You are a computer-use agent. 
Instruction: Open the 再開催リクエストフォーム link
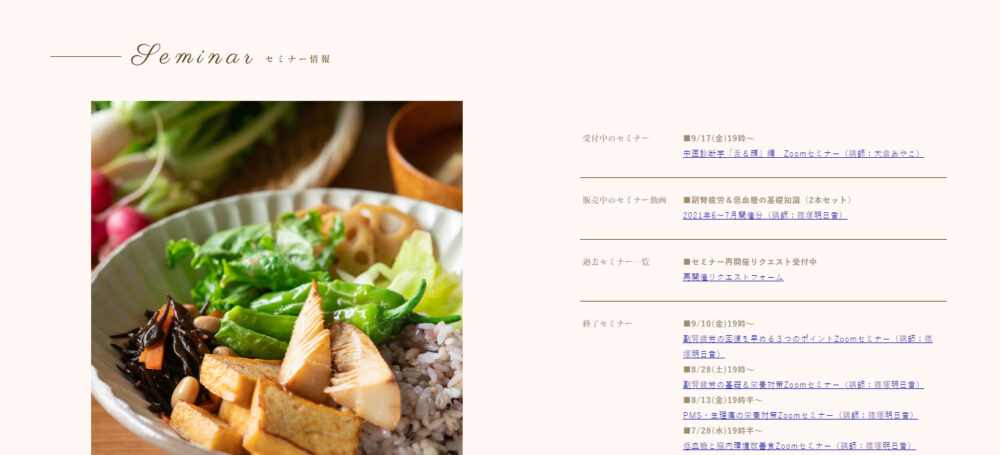pos(733,278)
